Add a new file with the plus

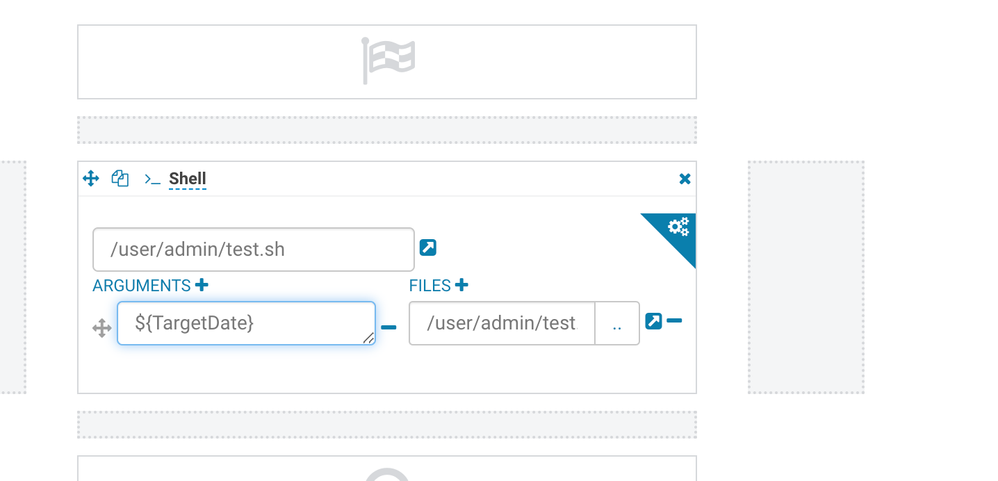(x=462, y=285)
